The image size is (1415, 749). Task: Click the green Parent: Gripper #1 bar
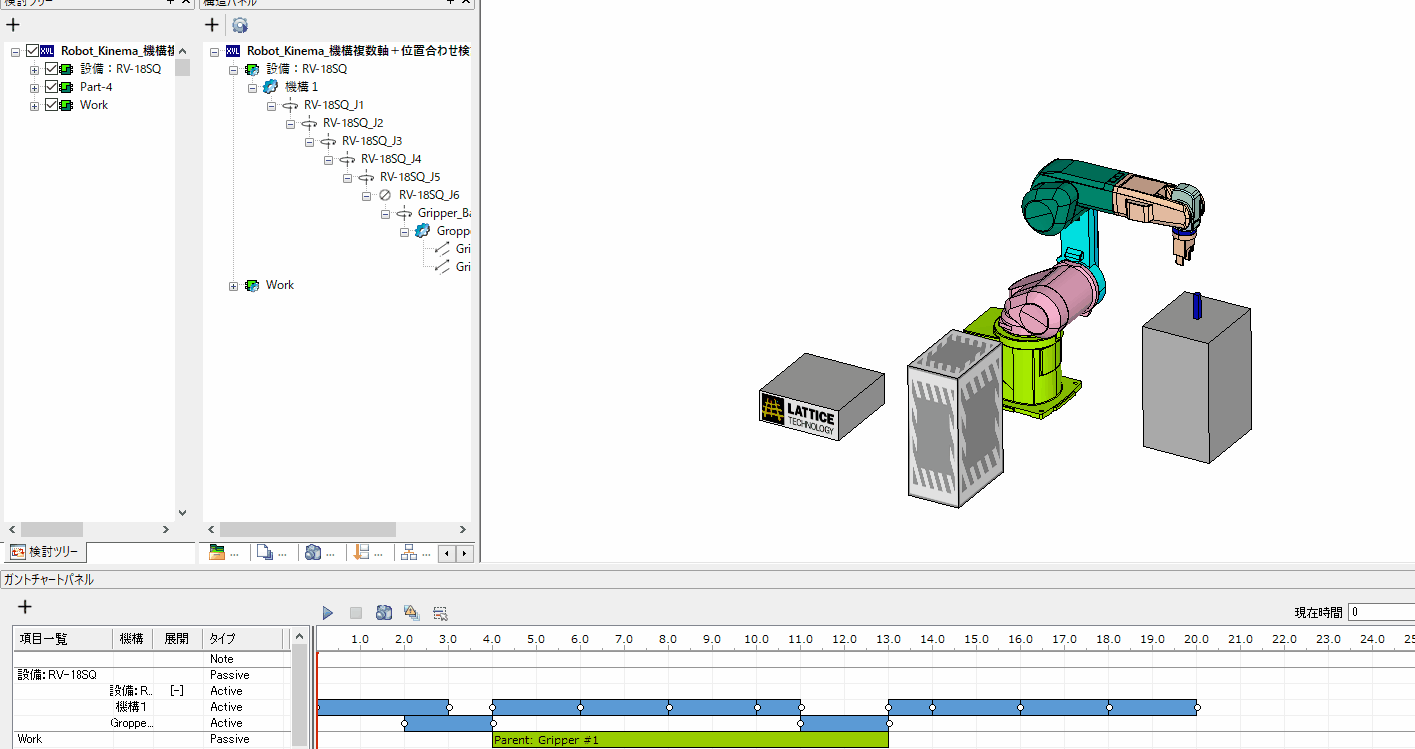point(689,740)
